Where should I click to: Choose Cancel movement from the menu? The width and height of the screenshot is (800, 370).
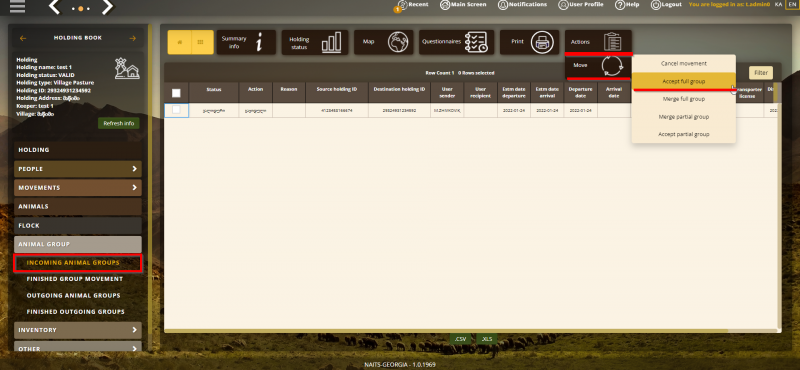pyautogui.click(x=684, y=63)
